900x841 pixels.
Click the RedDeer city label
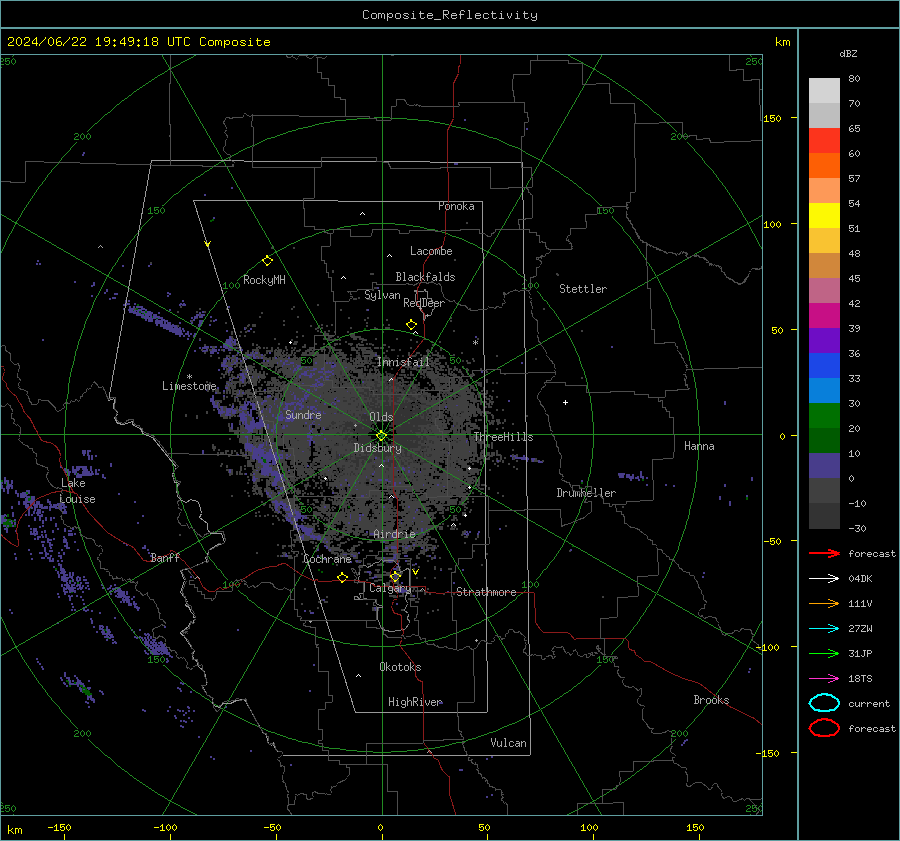(x=424, y=303)
